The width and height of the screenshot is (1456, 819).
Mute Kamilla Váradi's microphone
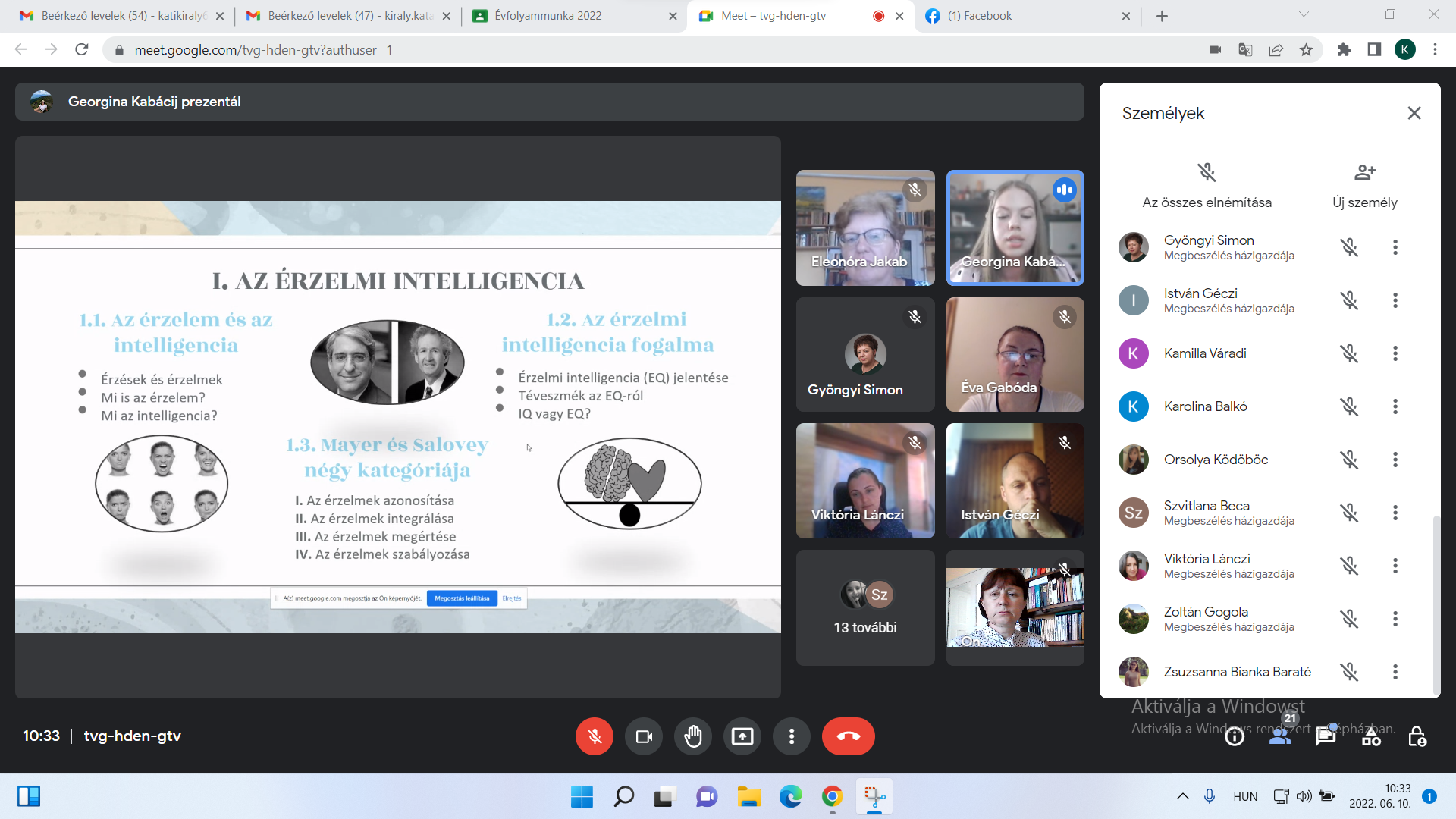click(1348, 353)
